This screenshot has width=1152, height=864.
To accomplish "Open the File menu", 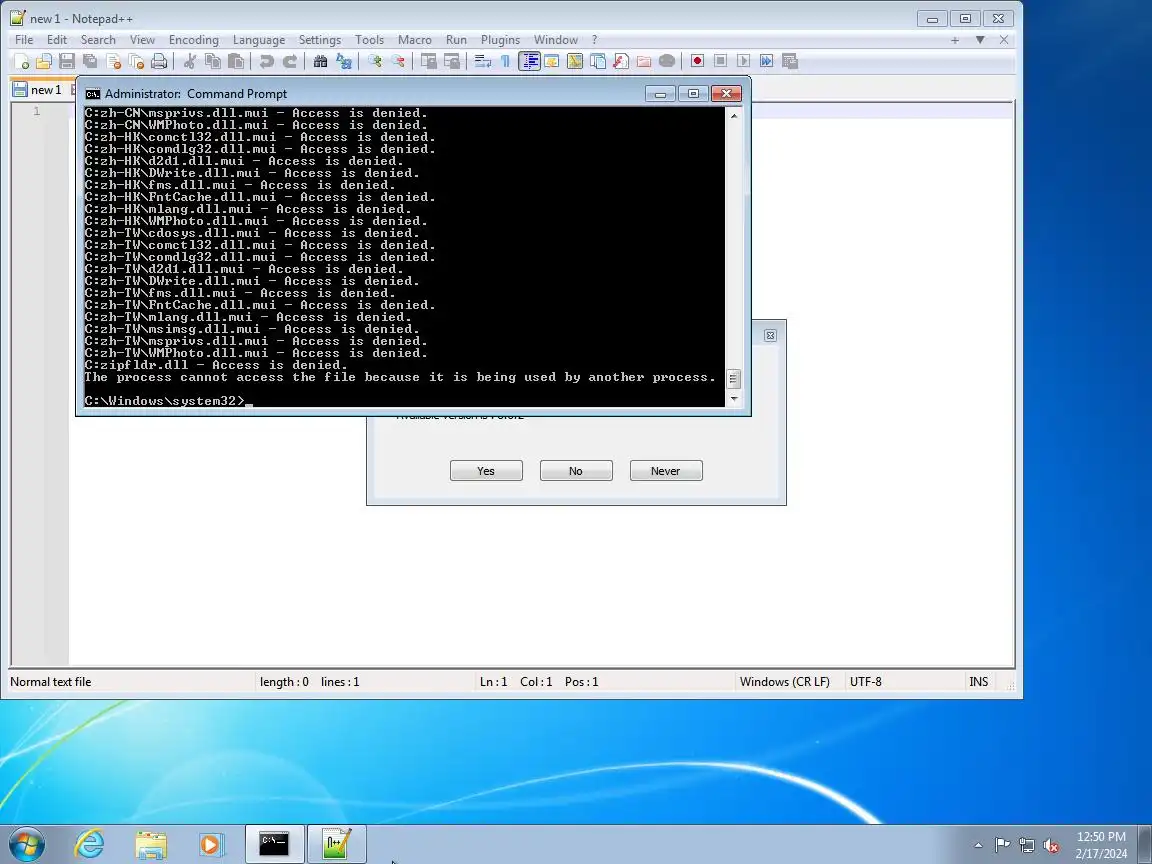I will [x=24, y=40].
